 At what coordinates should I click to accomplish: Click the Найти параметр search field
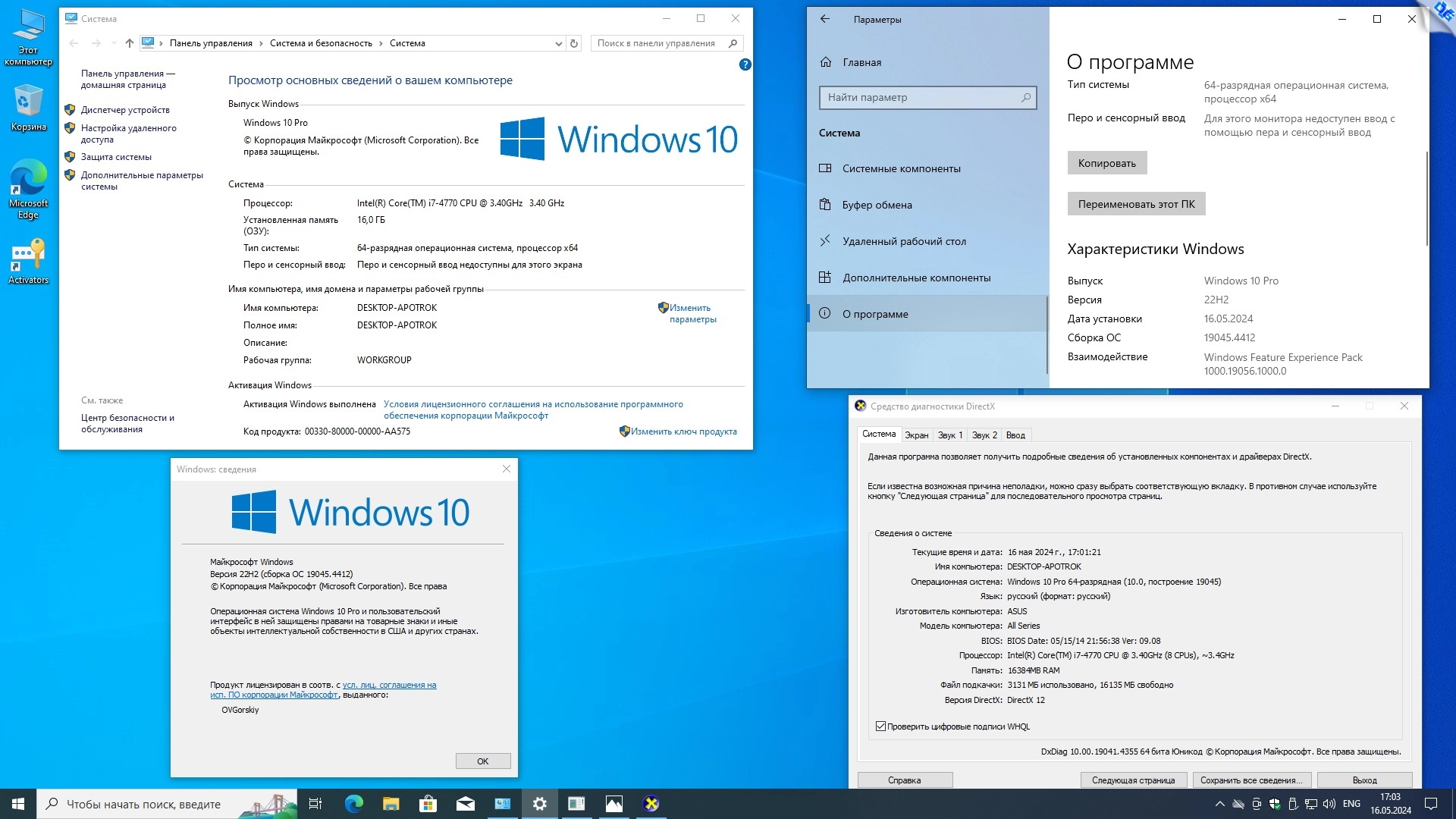tap(921, 97)
